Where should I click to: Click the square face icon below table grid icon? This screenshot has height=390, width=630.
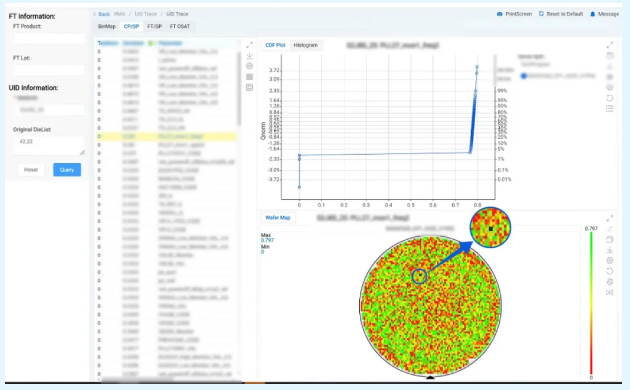tap(249, 87)
